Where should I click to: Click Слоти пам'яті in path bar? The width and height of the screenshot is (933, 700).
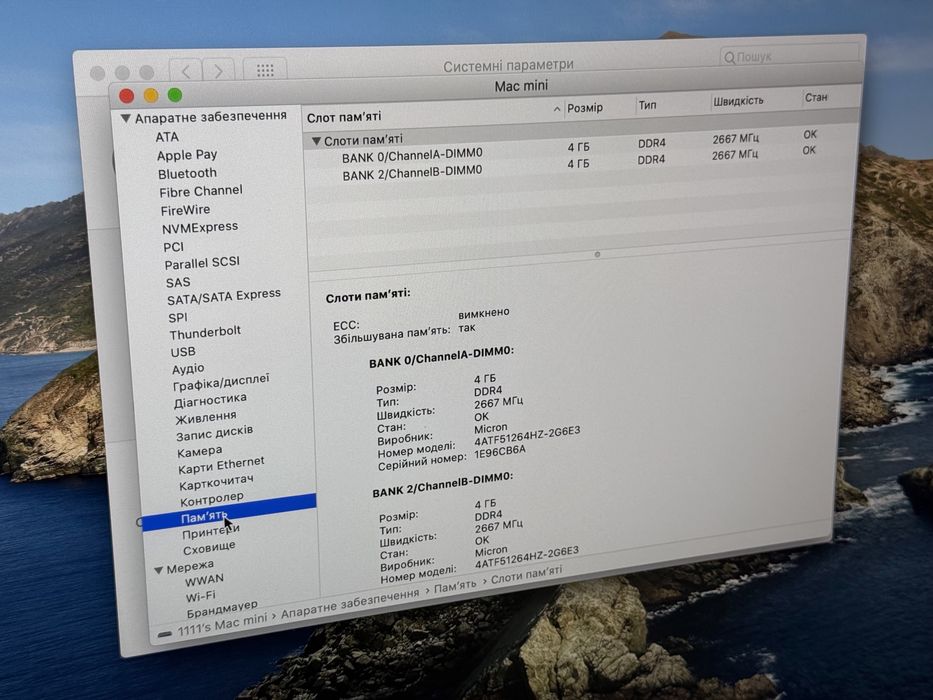[527, 575]
